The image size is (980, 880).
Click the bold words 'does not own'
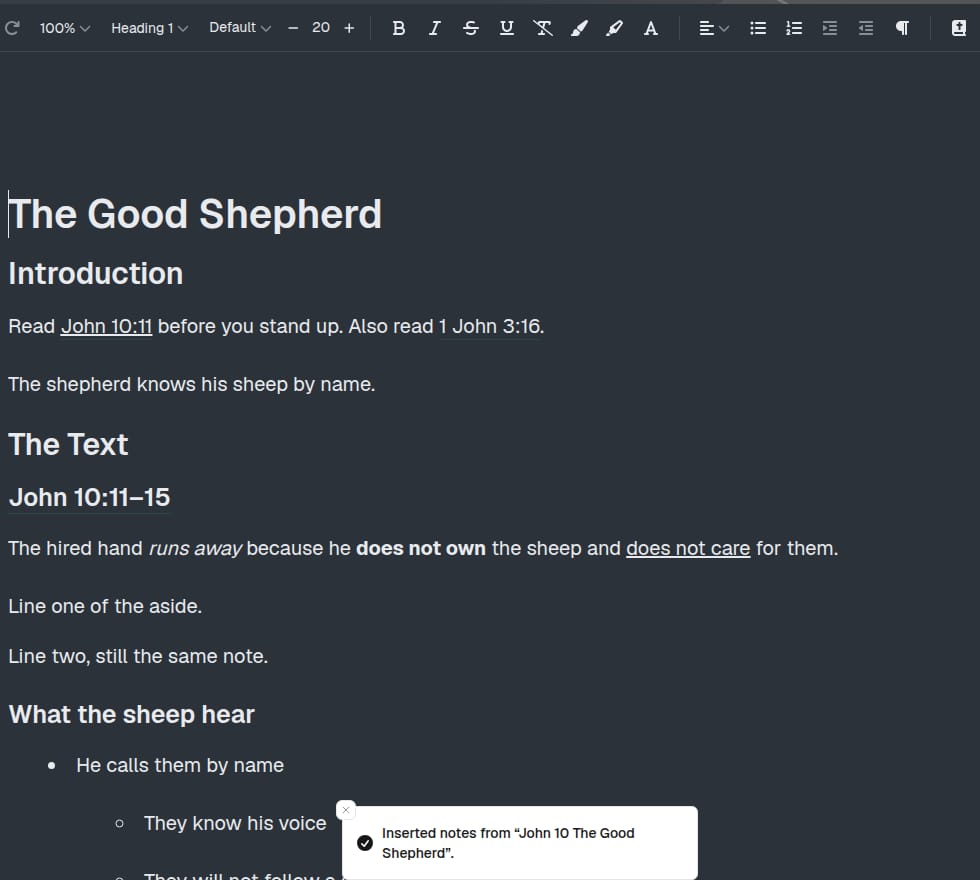point(421,548)
